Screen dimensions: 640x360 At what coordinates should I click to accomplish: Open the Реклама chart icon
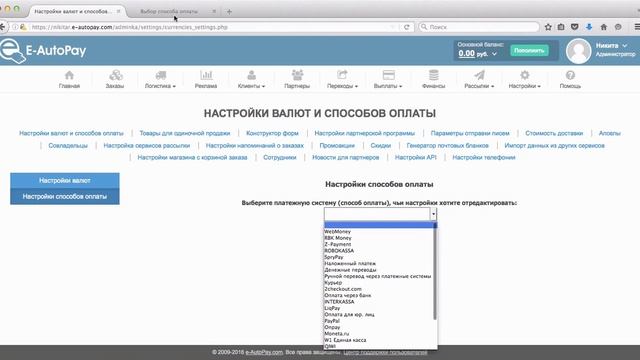click(206, 76)
